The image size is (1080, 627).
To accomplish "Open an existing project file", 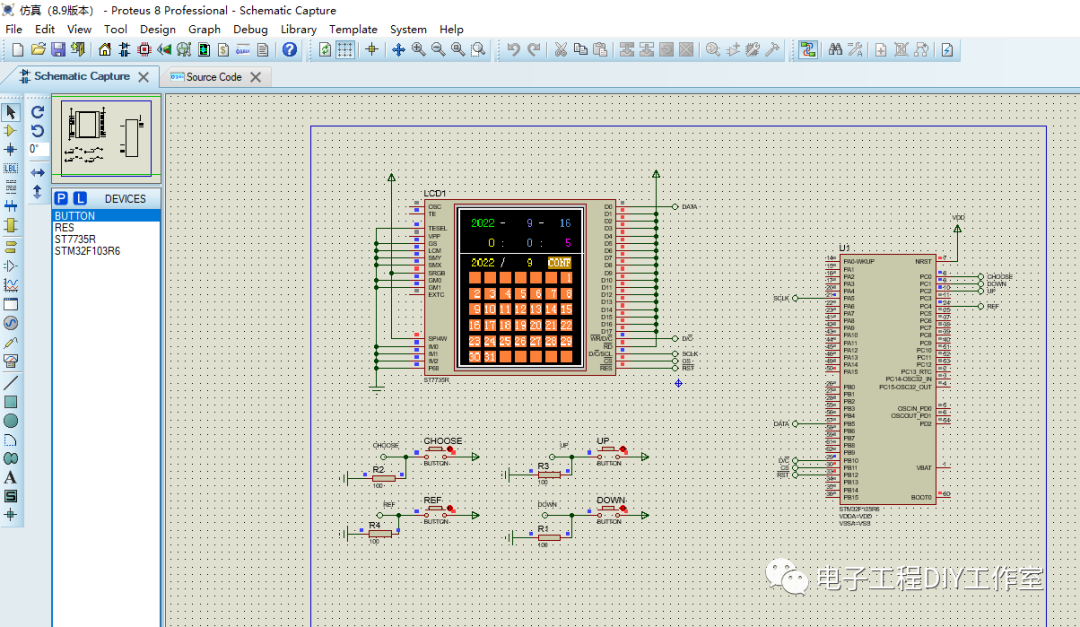I will 38,50.
